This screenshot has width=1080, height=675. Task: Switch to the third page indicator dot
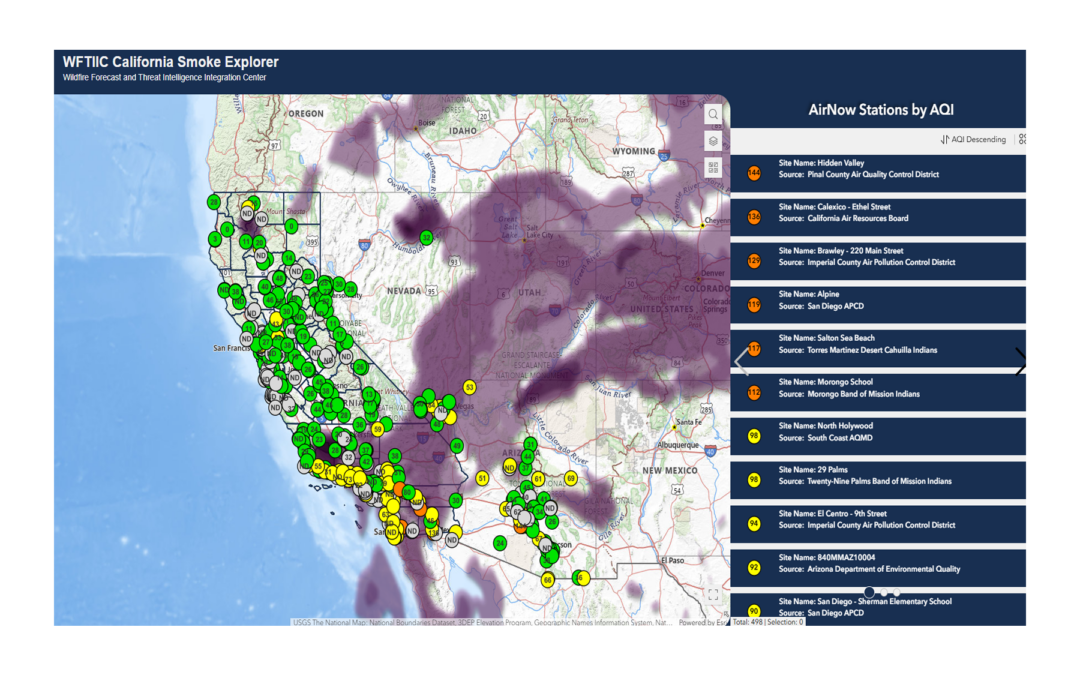pos(897,593)
